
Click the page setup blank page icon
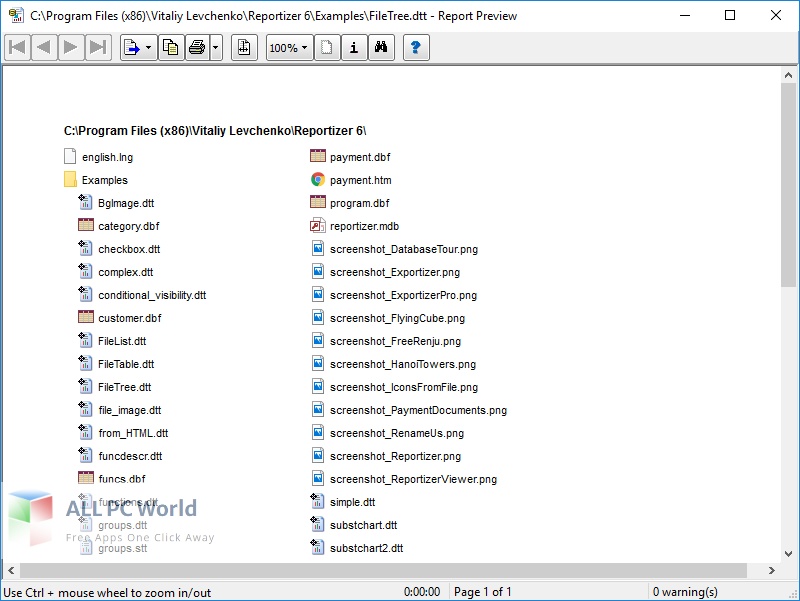[327, 48]
